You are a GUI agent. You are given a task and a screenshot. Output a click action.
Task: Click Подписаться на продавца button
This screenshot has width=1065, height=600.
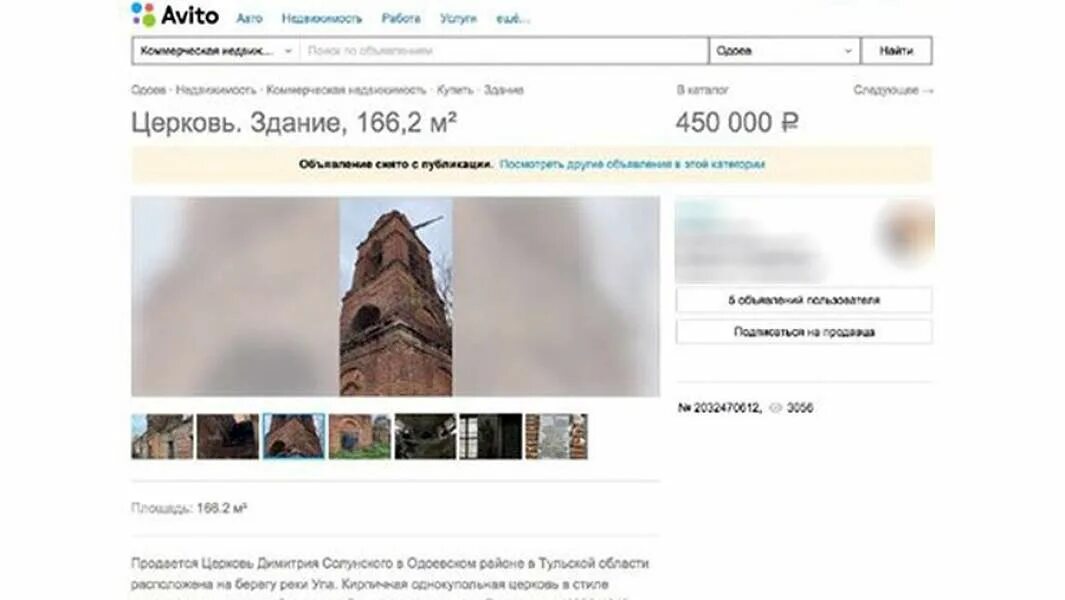(x=804, y=332)
